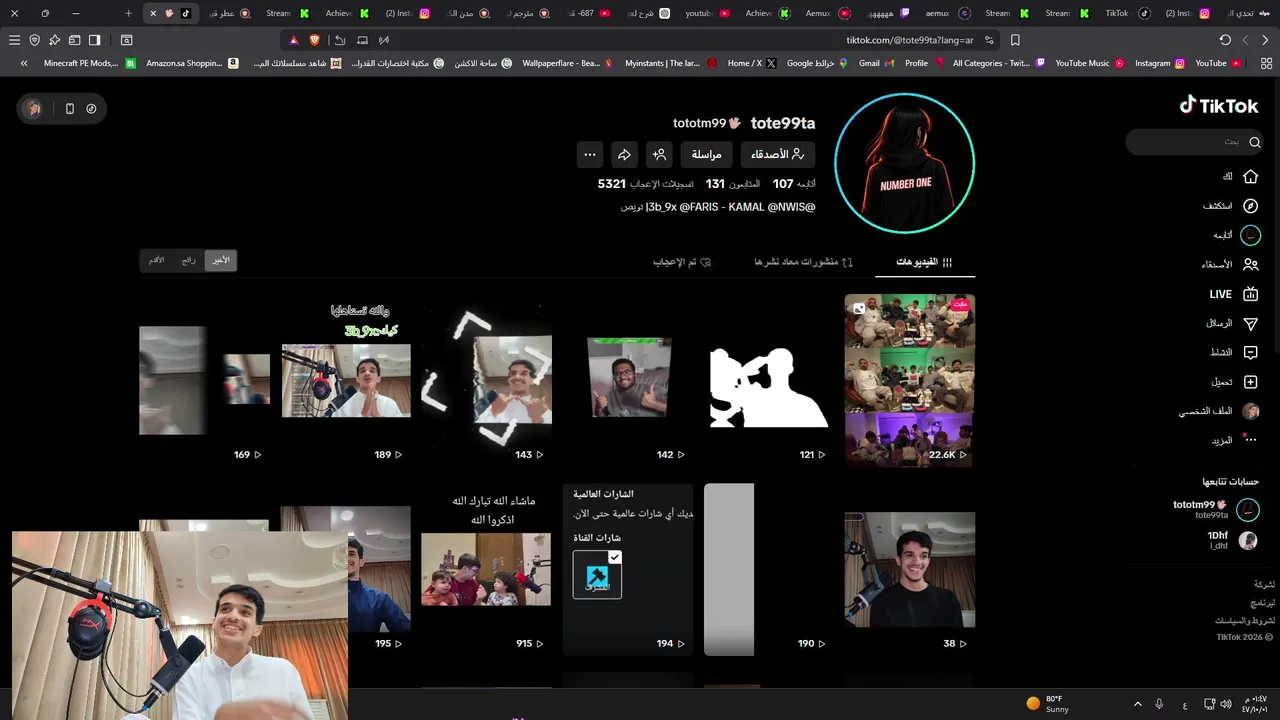Bookmark this page with the bookmark icon
The width and height of the screenshot is (1280, 720).
pos(1015,40)
